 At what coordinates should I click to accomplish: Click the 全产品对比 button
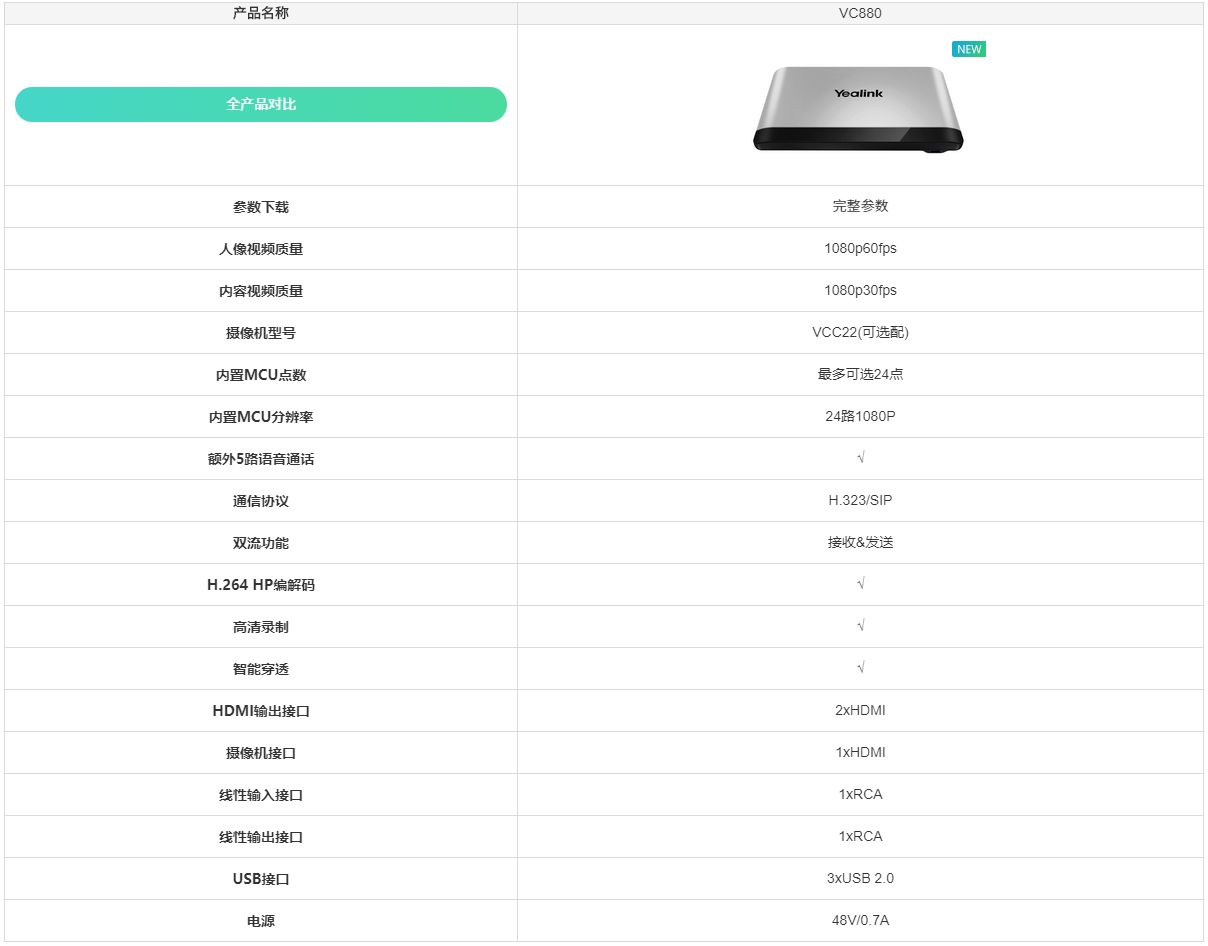260,104
